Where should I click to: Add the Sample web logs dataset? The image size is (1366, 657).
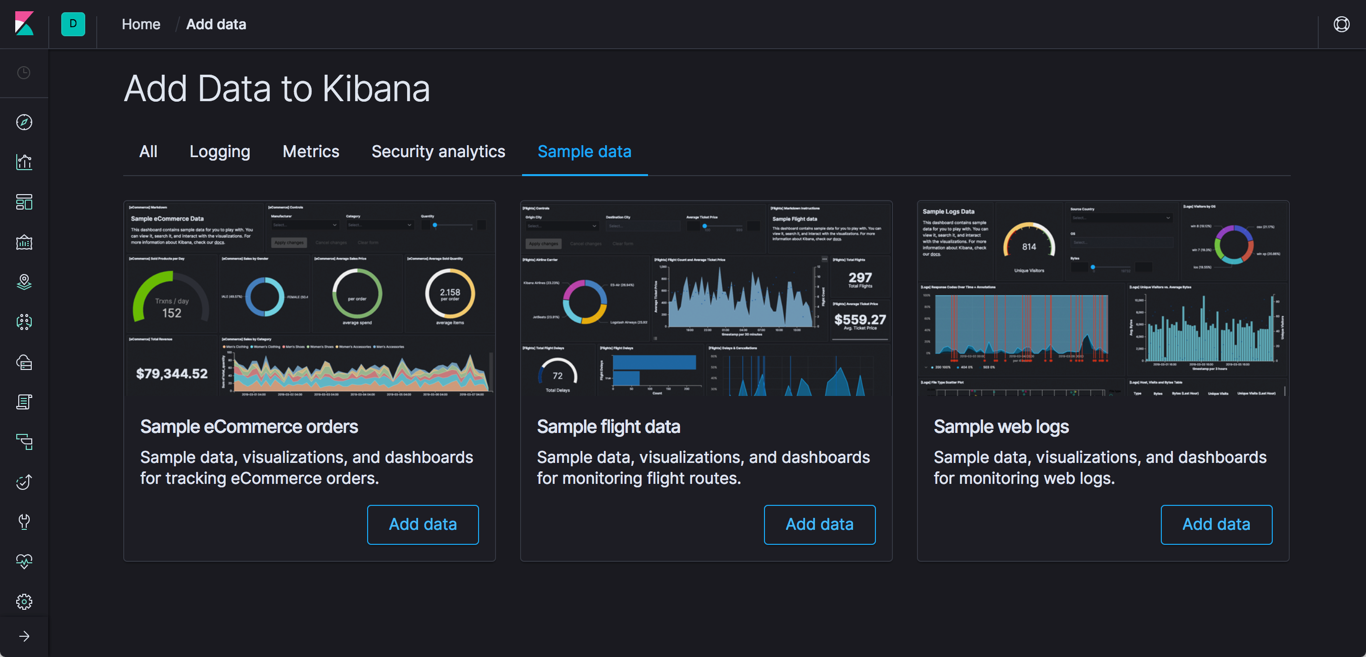point(1216,524)
